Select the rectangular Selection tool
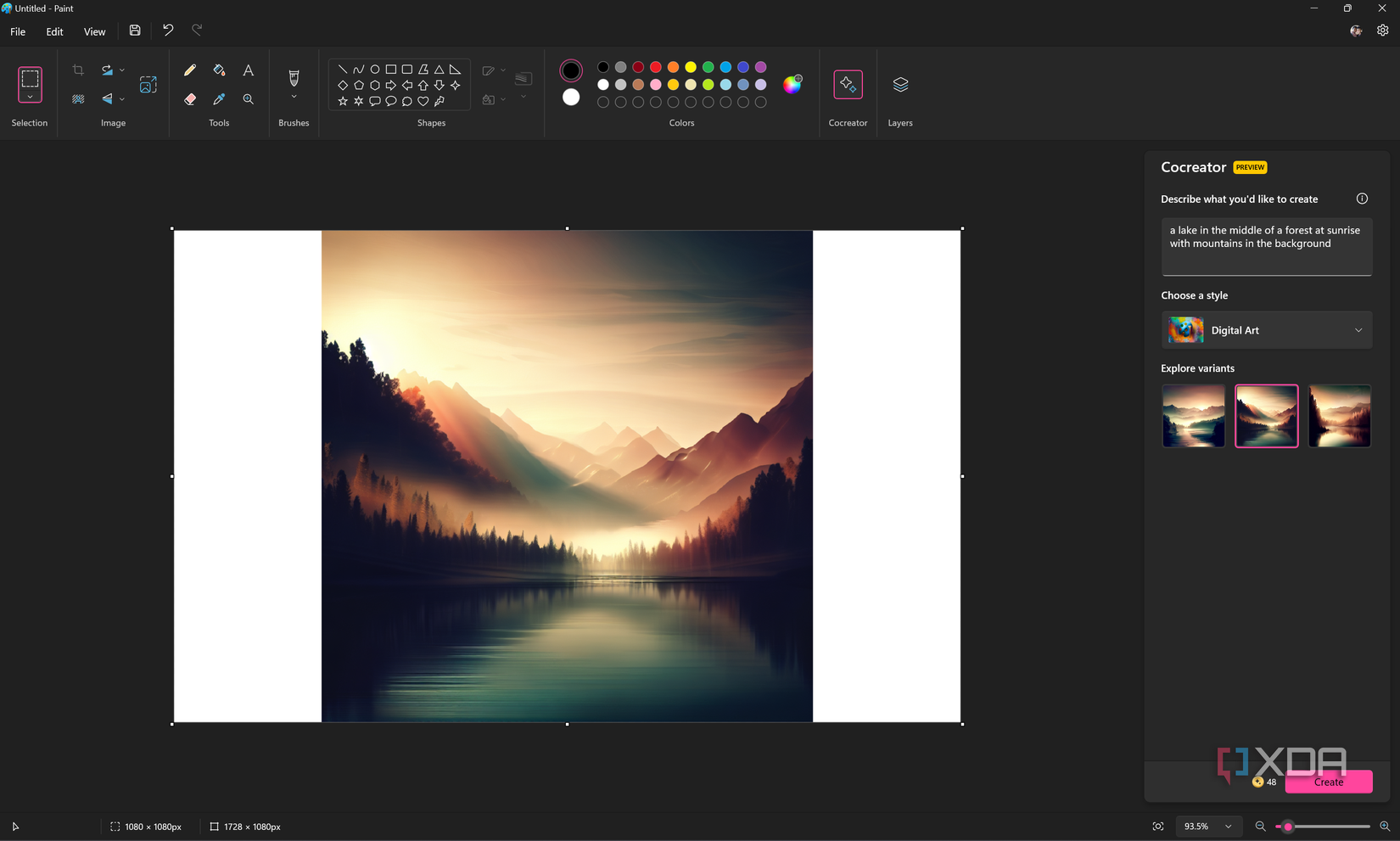Image resolution: width=1400 pixels, height=841 pixels. 30,79
